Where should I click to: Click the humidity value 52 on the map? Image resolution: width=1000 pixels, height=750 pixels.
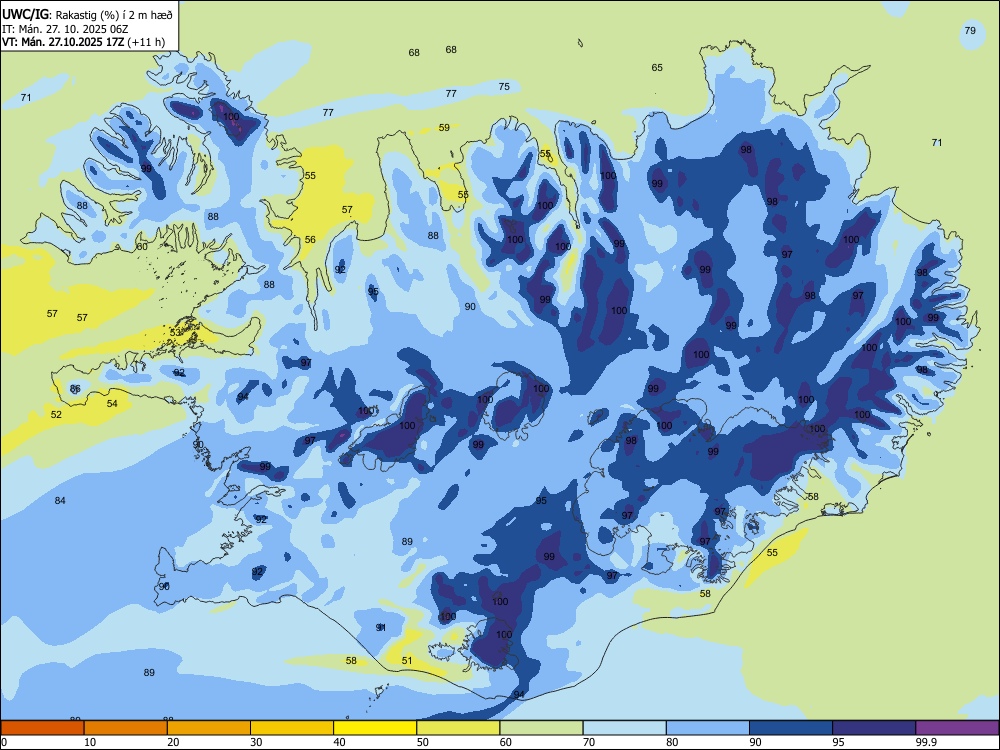click(56, 415)
